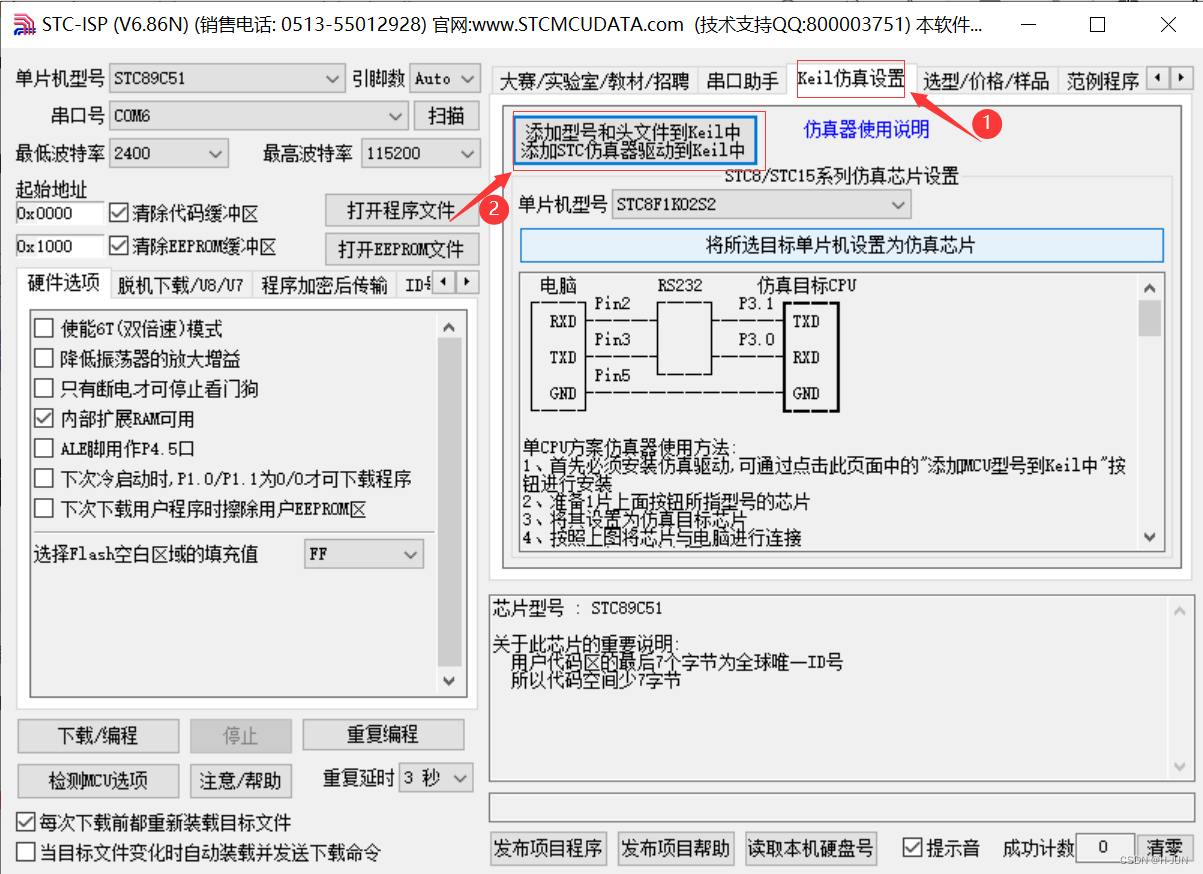Select 程序加密后传输 tab
The width and height of the screenshot is (1203, 874).
tap(324, 285)
